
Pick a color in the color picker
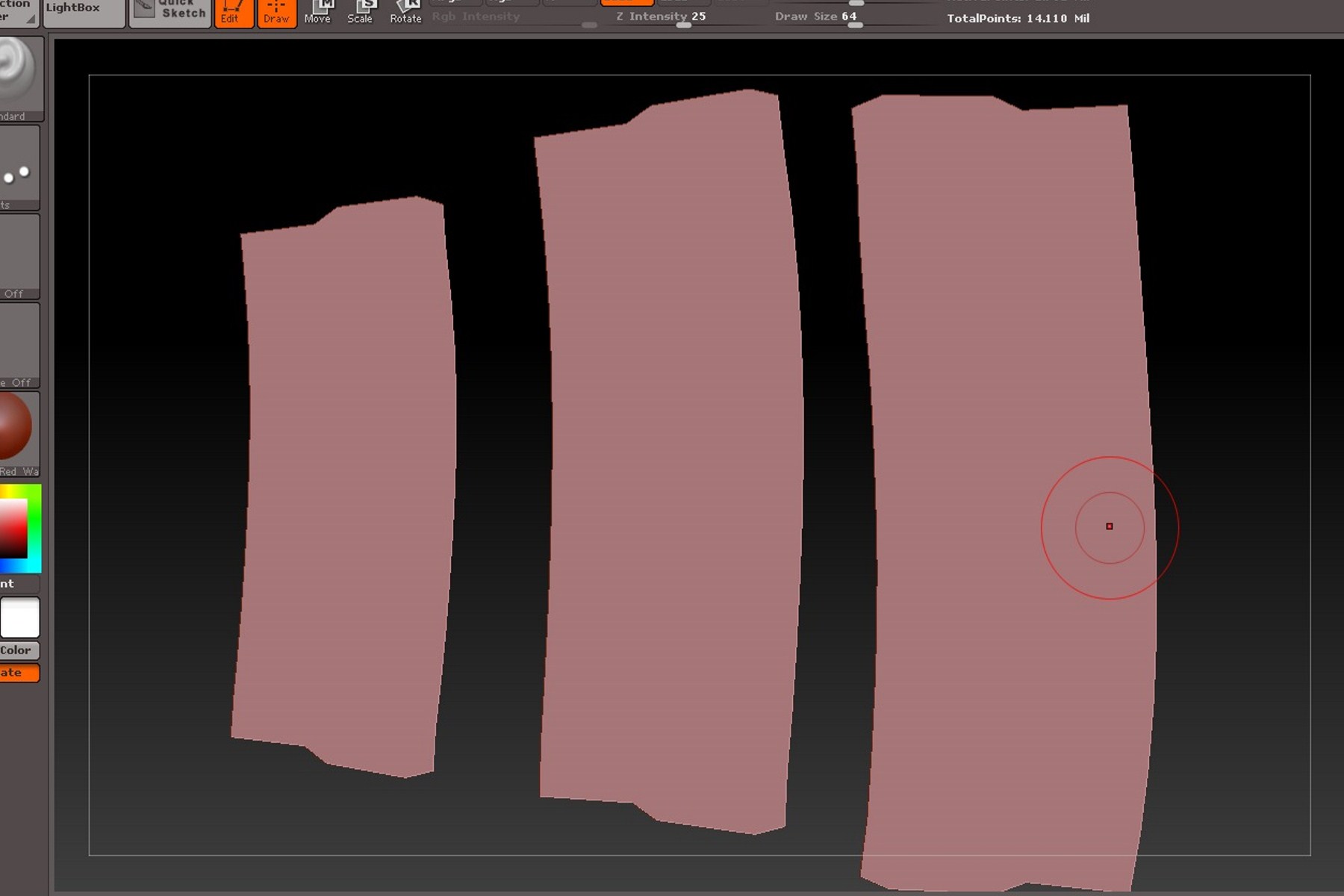pyautogui.click(x=20, y=529)
